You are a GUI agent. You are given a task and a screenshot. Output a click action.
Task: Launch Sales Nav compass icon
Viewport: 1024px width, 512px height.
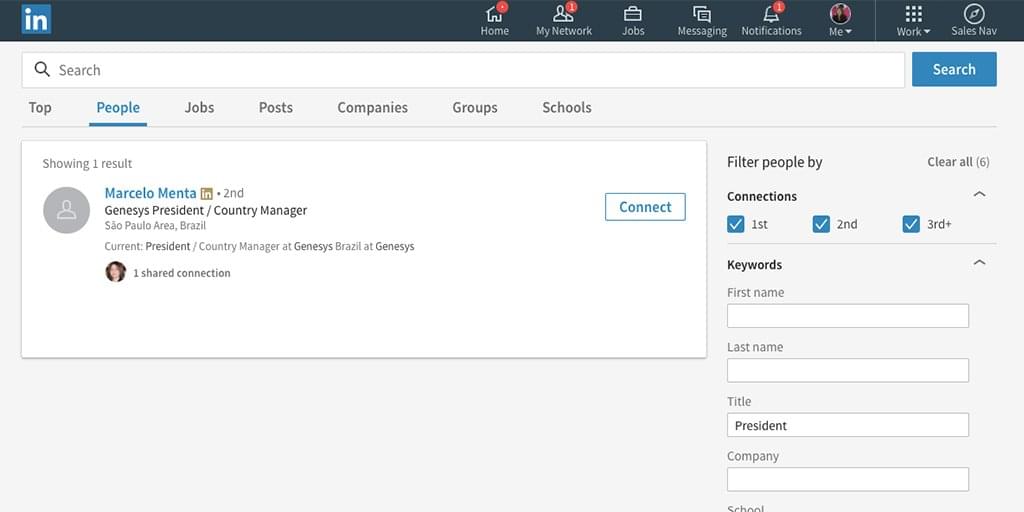(x=973, y=15)
